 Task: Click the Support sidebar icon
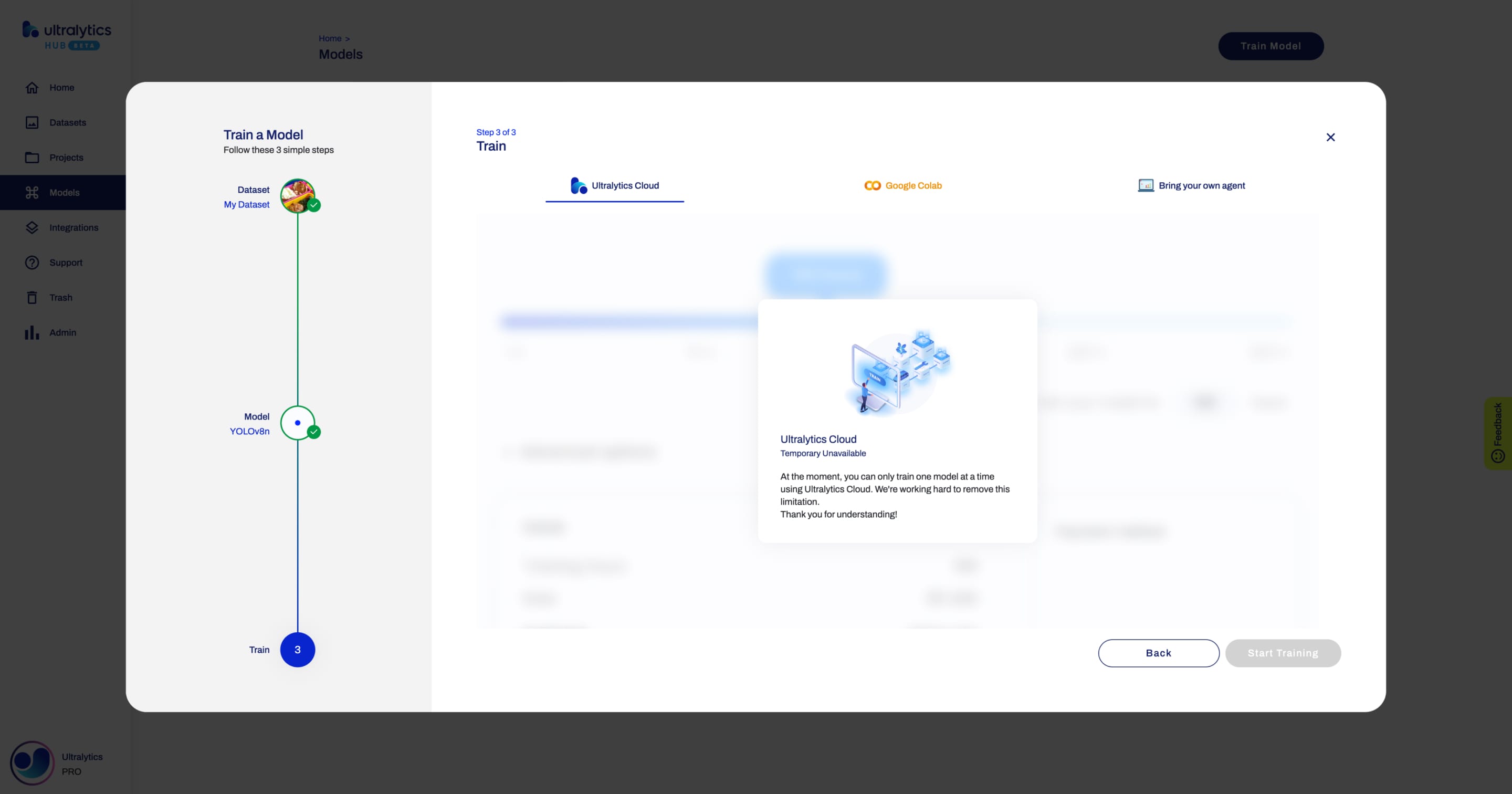tap(32, 263)
